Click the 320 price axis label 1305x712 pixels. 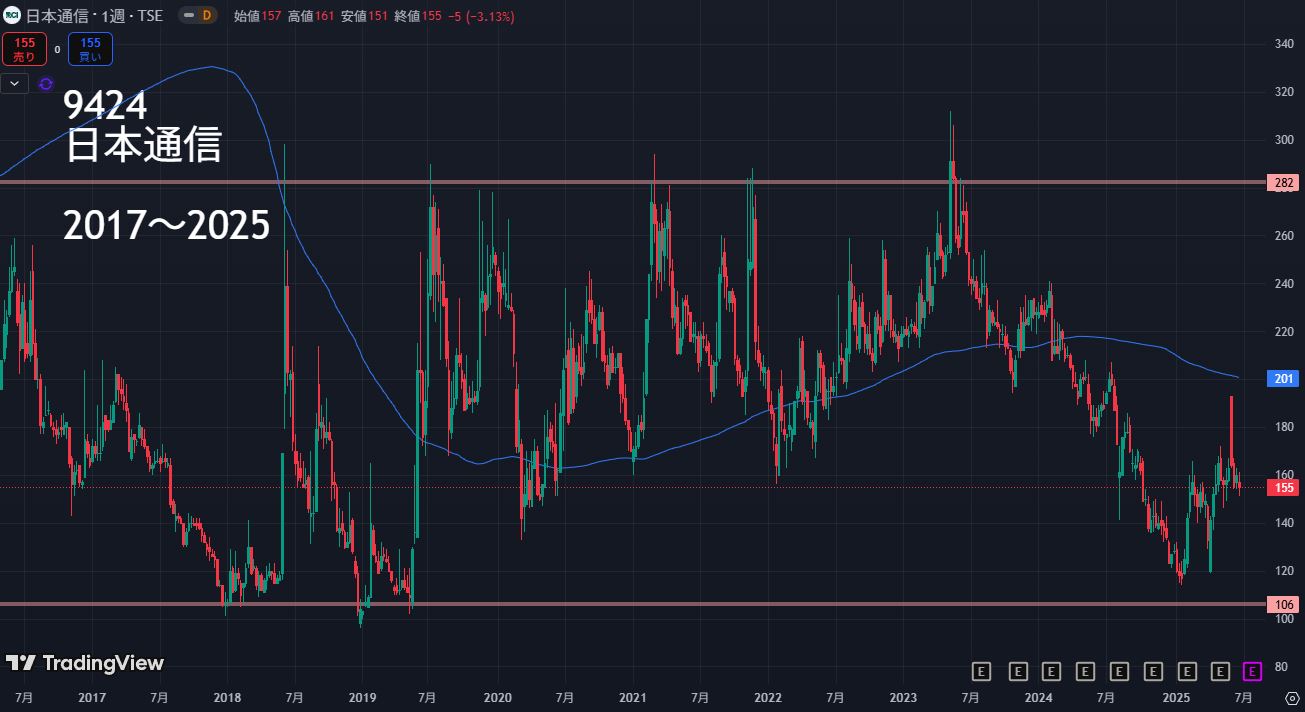tap(1286, 92)
